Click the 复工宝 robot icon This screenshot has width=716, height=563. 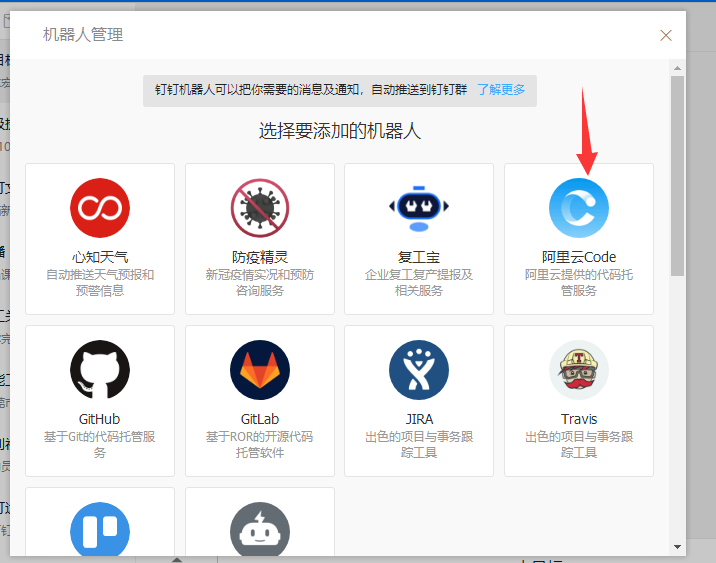click(x=419, y=208)
